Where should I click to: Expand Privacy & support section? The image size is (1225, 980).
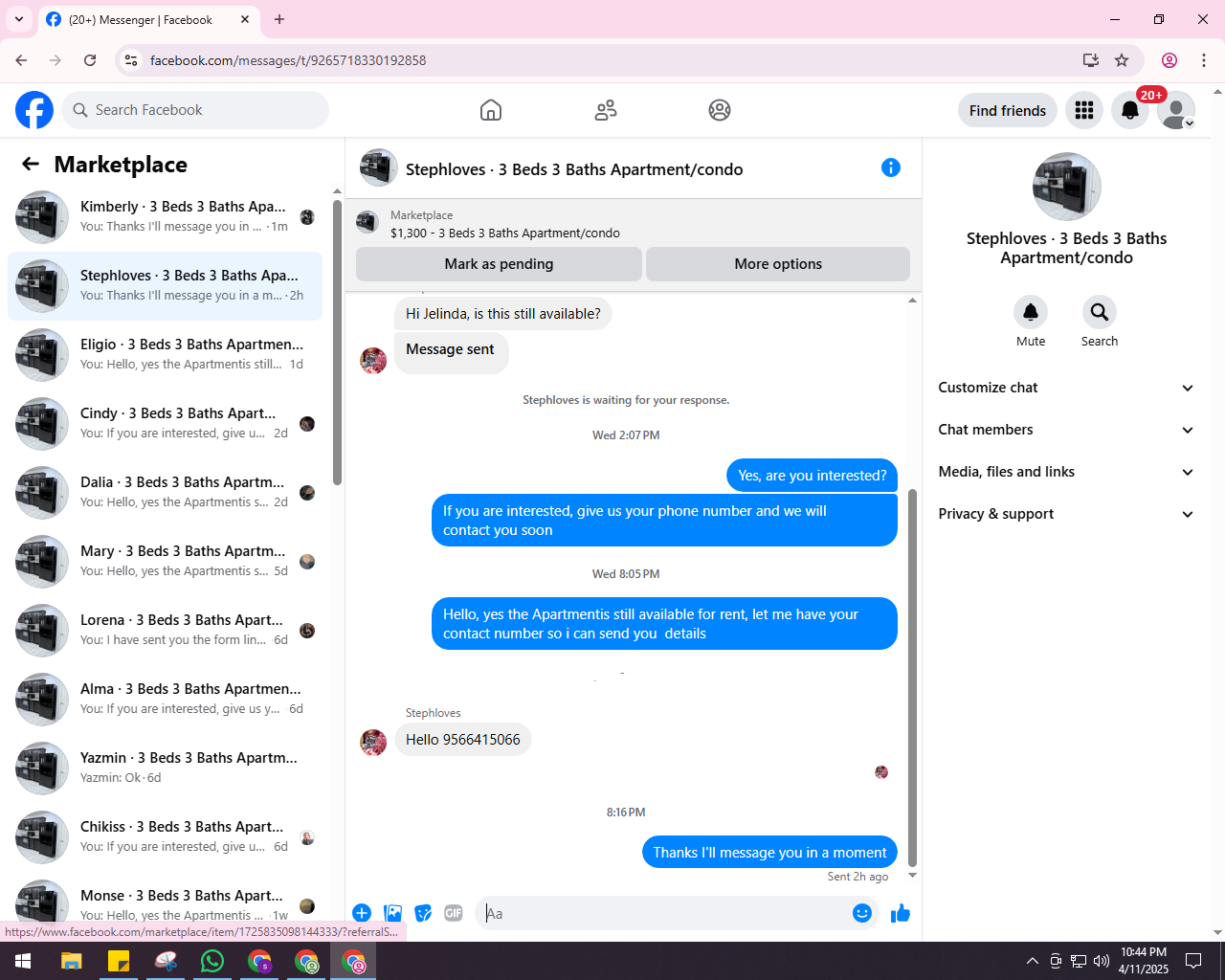coord(1067,514)
